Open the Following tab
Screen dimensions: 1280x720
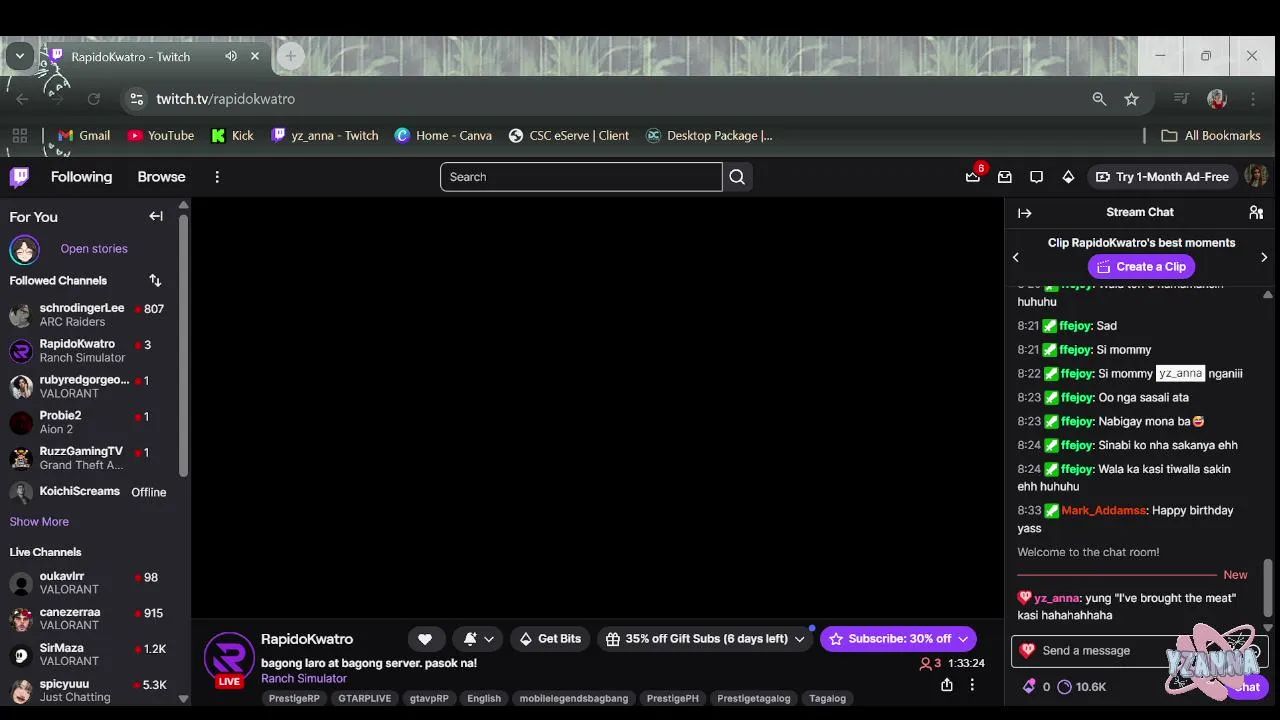click(x=81, y=177)
